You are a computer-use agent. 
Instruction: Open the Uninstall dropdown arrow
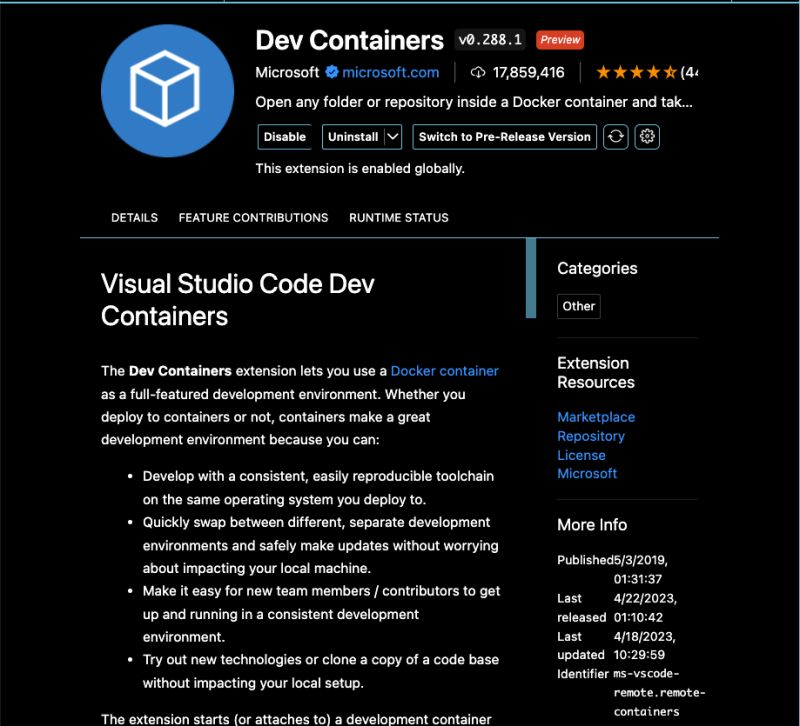pyautogui.click(x=393, y=137)
